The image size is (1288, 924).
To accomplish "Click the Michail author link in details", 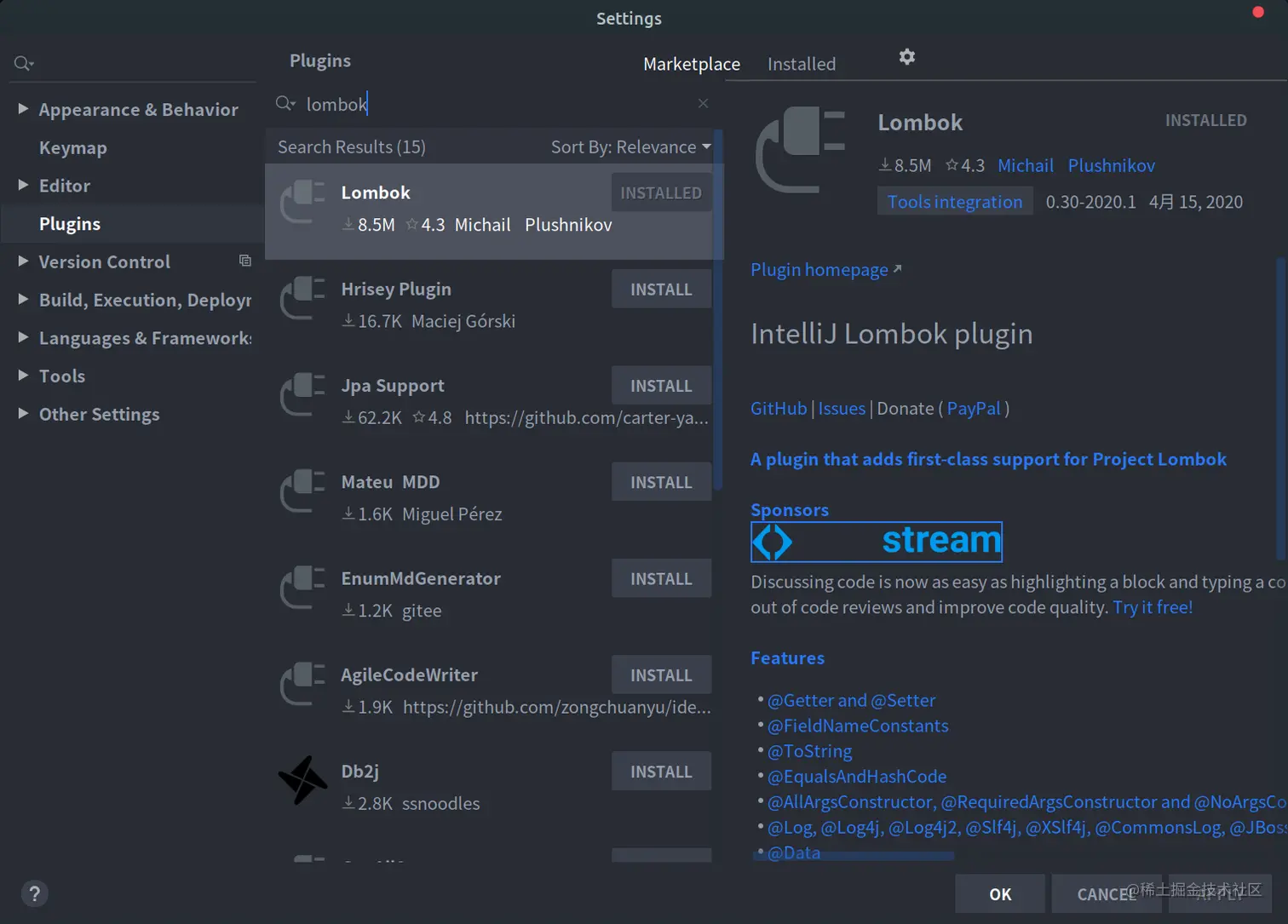I will point(1026,165).
